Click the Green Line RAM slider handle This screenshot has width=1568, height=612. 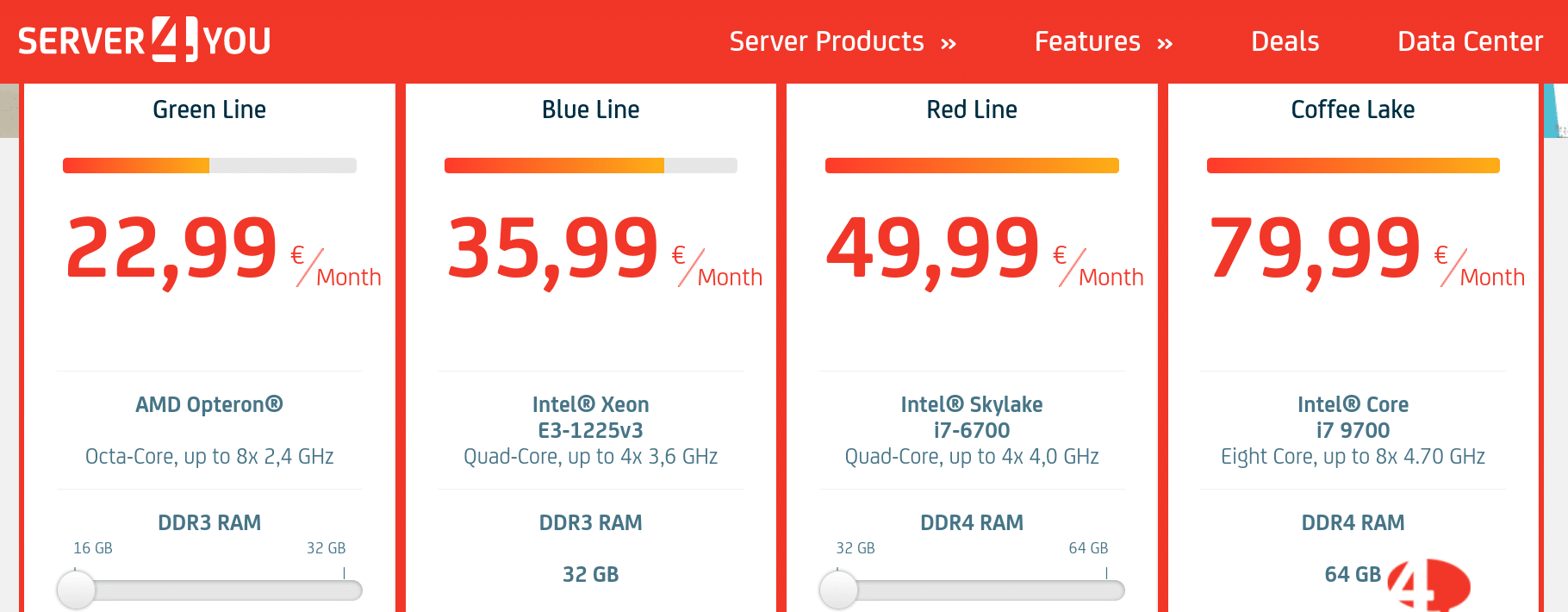[x=76, y=590]
